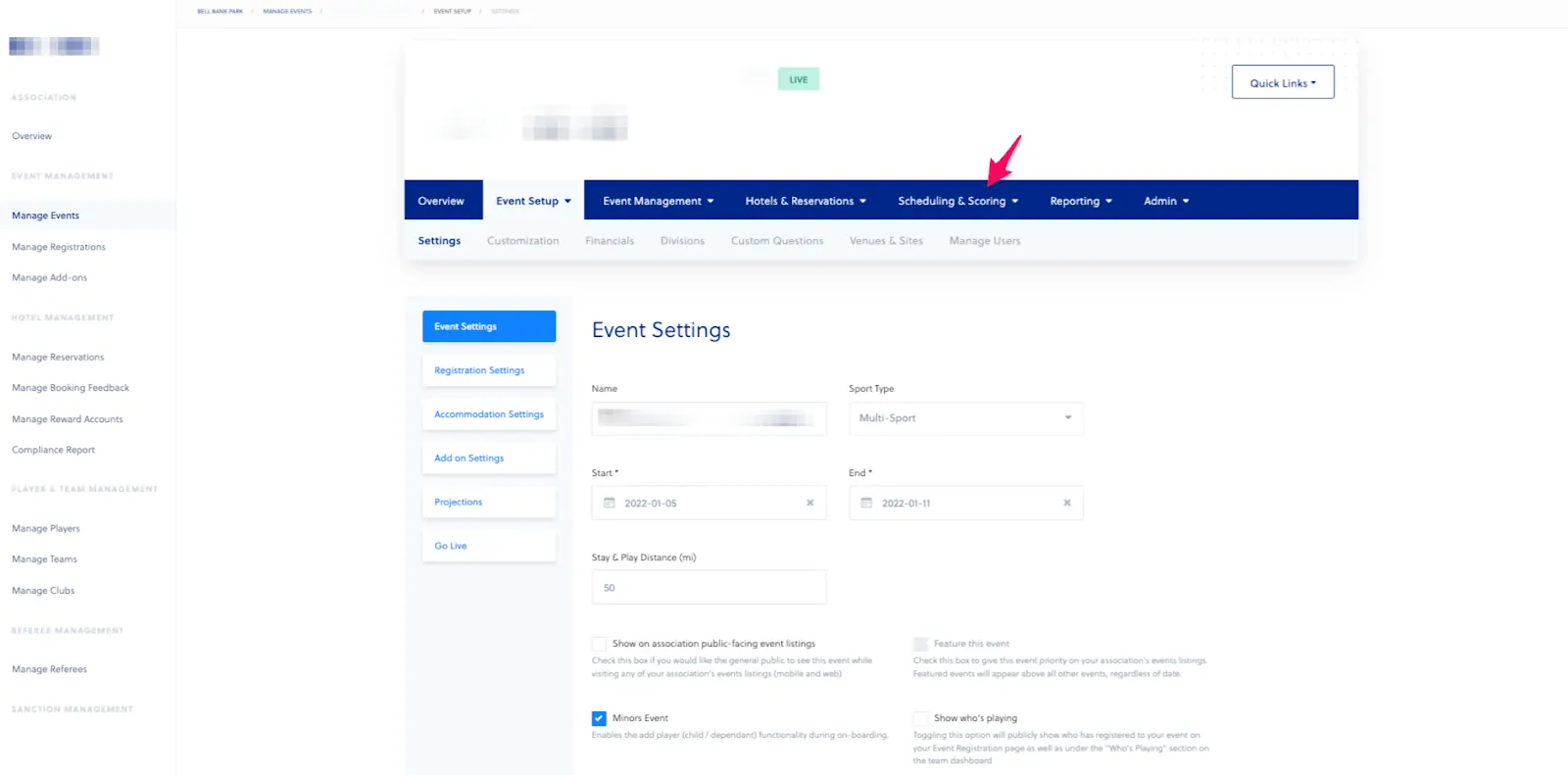
Task: Click the Event Settings heading text
Action: pyautogui.click(x=661, y=330)
